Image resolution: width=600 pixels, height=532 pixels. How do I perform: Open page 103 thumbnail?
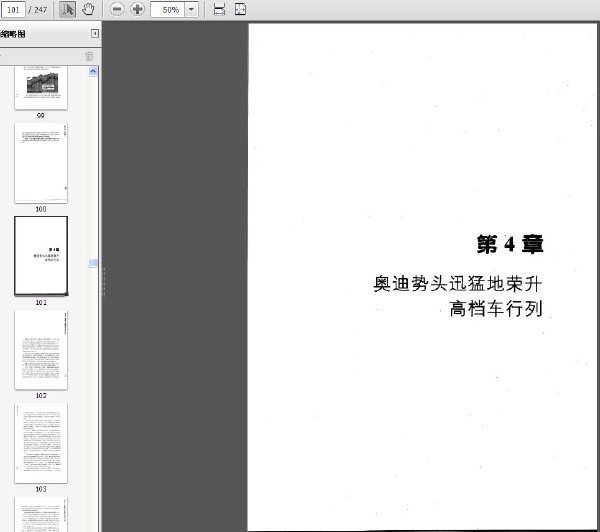[41, 443]
